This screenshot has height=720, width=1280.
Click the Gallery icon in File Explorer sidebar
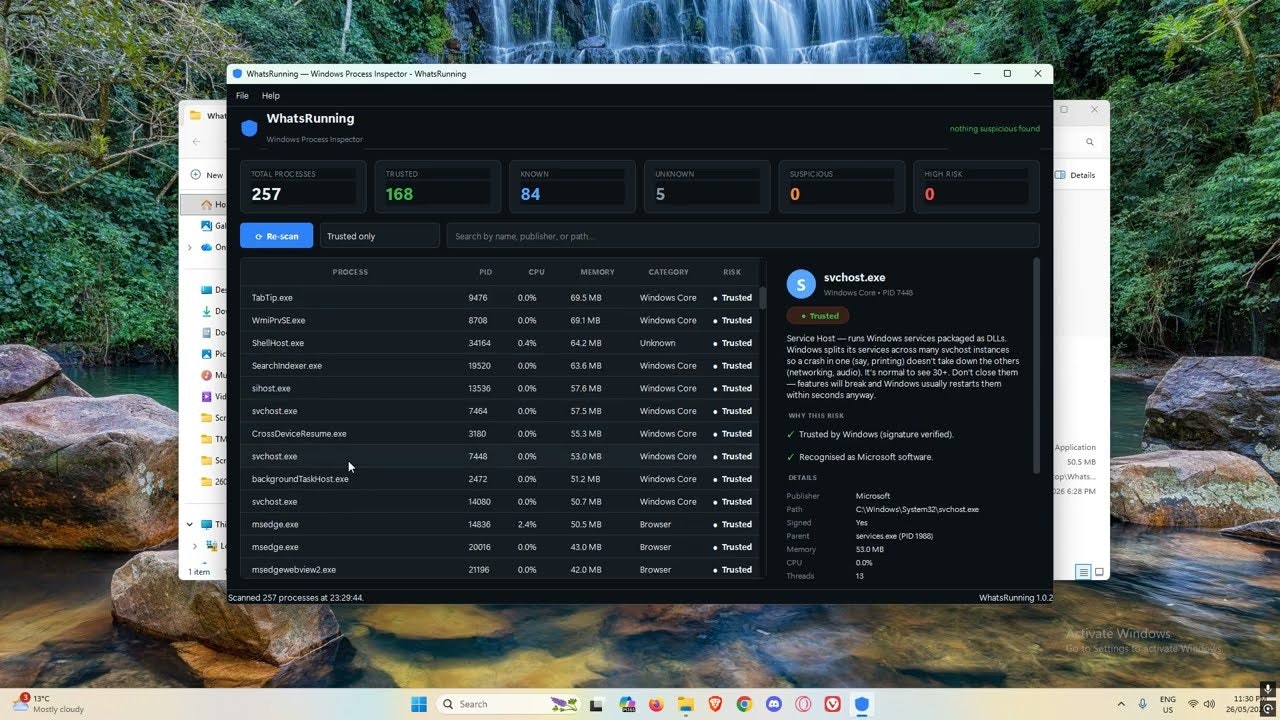click(207, 226)
